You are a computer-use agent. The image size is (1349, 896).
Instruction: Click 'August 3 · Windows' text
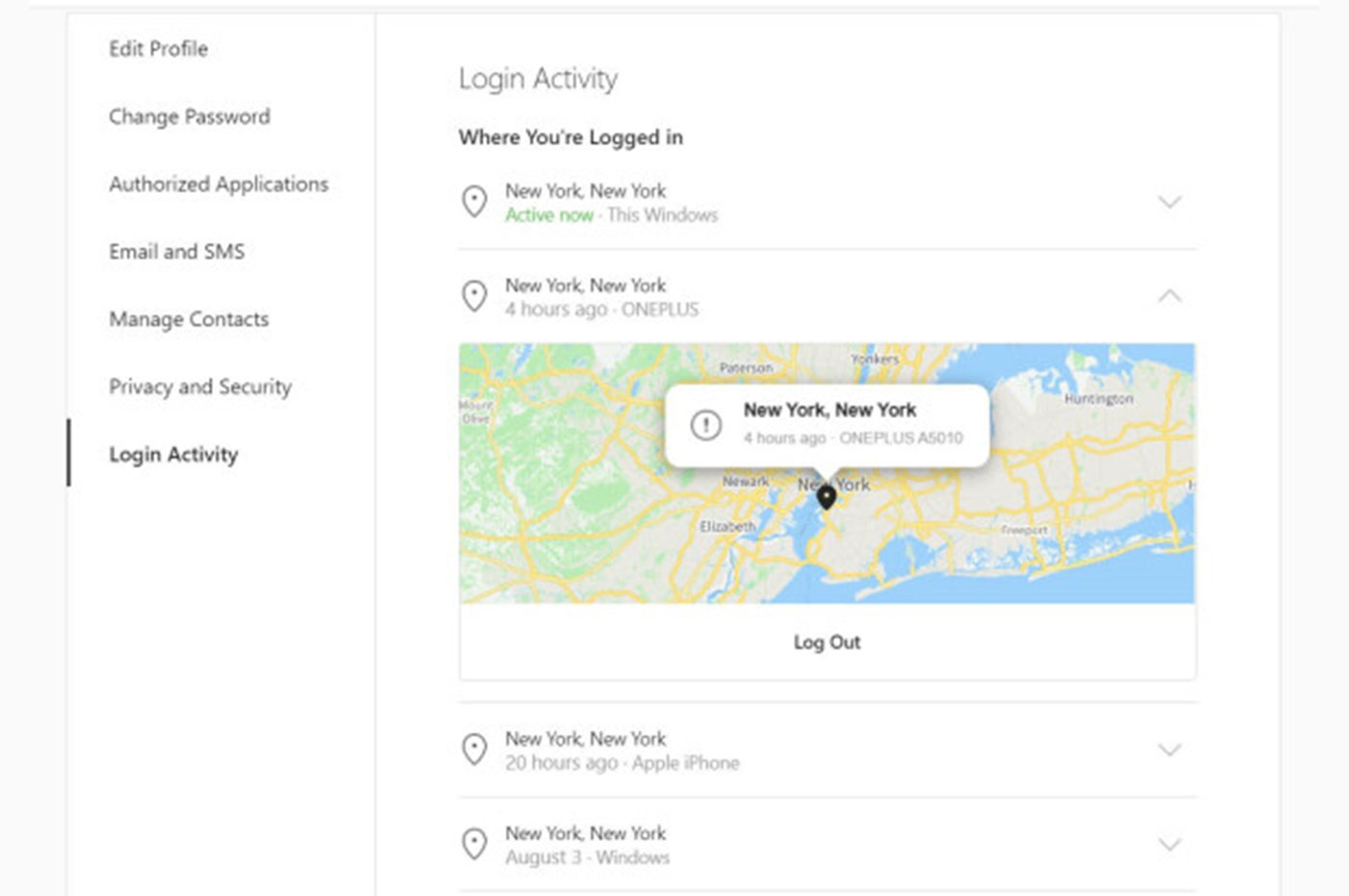587,857
